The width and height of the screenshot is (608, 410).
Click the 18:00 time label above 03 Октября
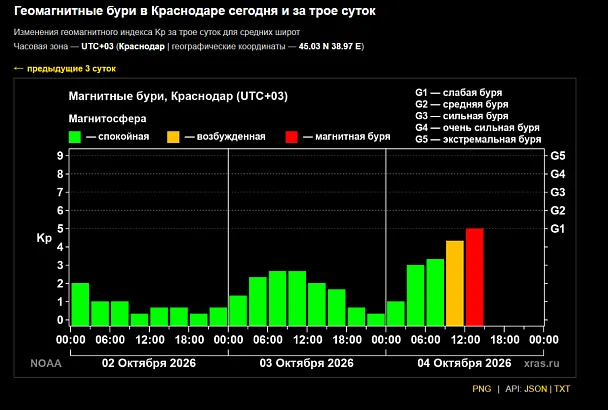[347, 340]
